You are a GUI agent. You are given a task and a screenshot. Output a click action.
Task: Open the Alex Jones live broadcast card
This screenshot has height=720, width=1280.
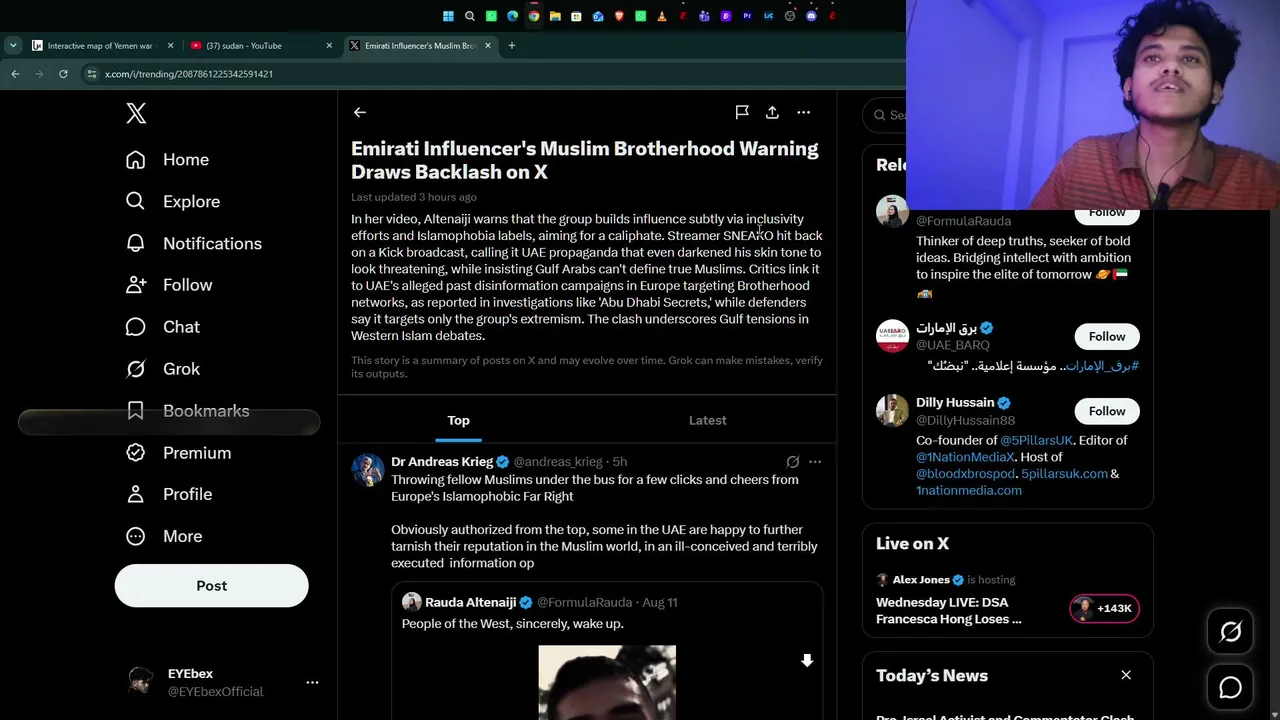tap(1007, 599)
